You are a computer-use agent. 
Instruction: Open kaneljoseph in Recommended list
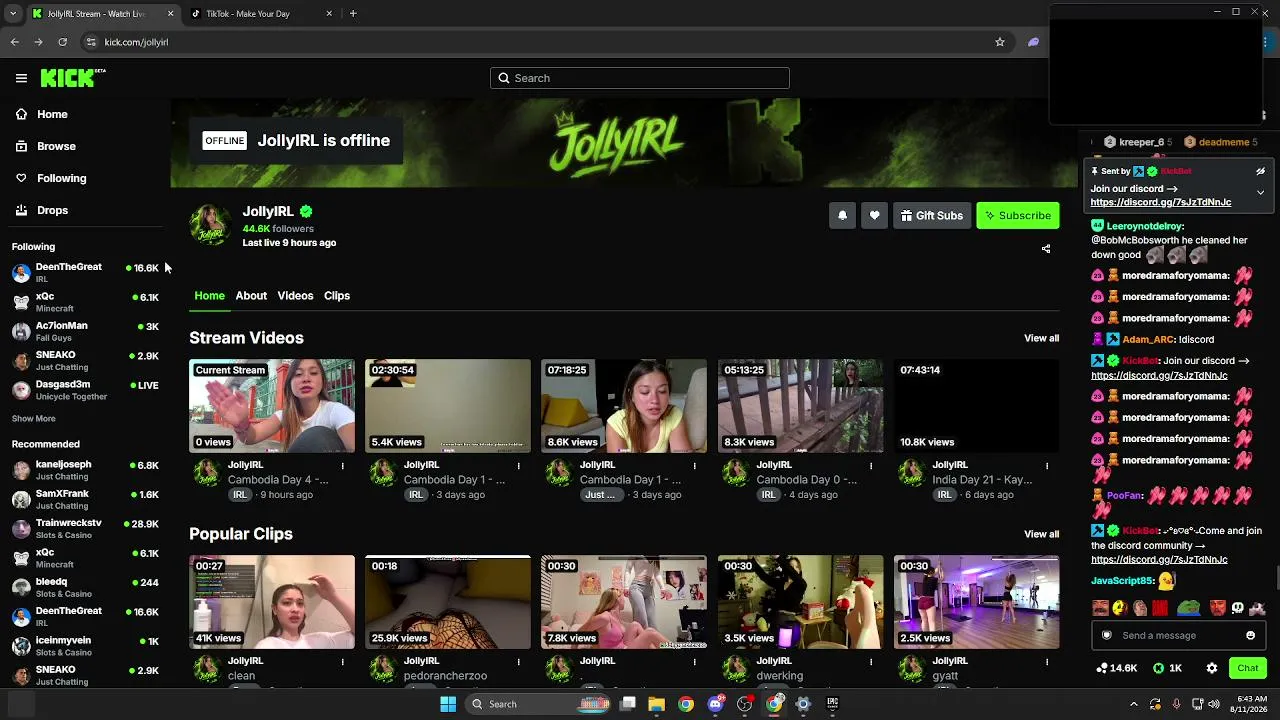85,470
